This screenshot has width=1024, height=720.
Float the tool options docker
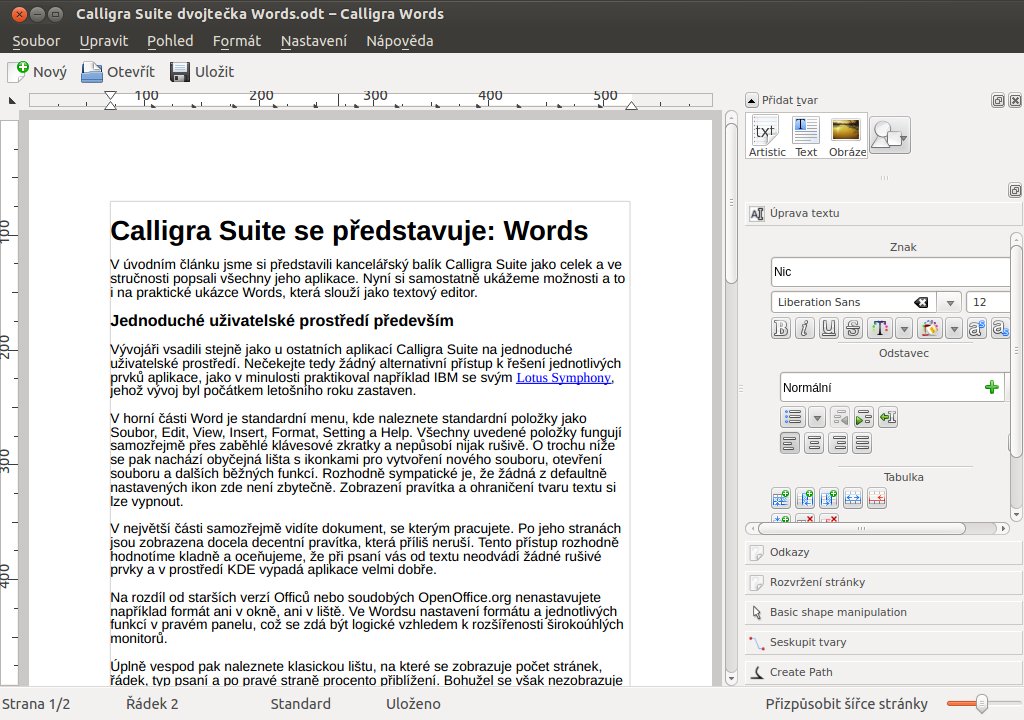pyautogui.click(x=1015, y=190)
